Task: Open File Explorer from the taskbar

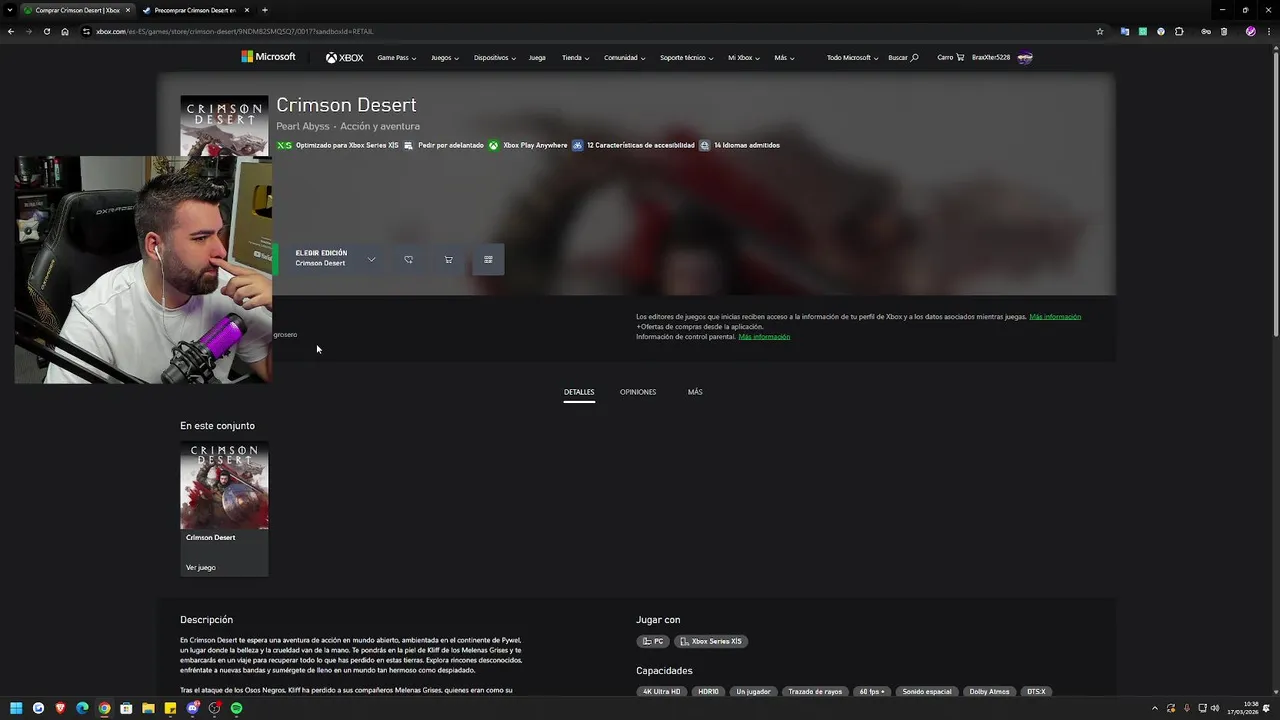Action: click(x=148, y=708)
